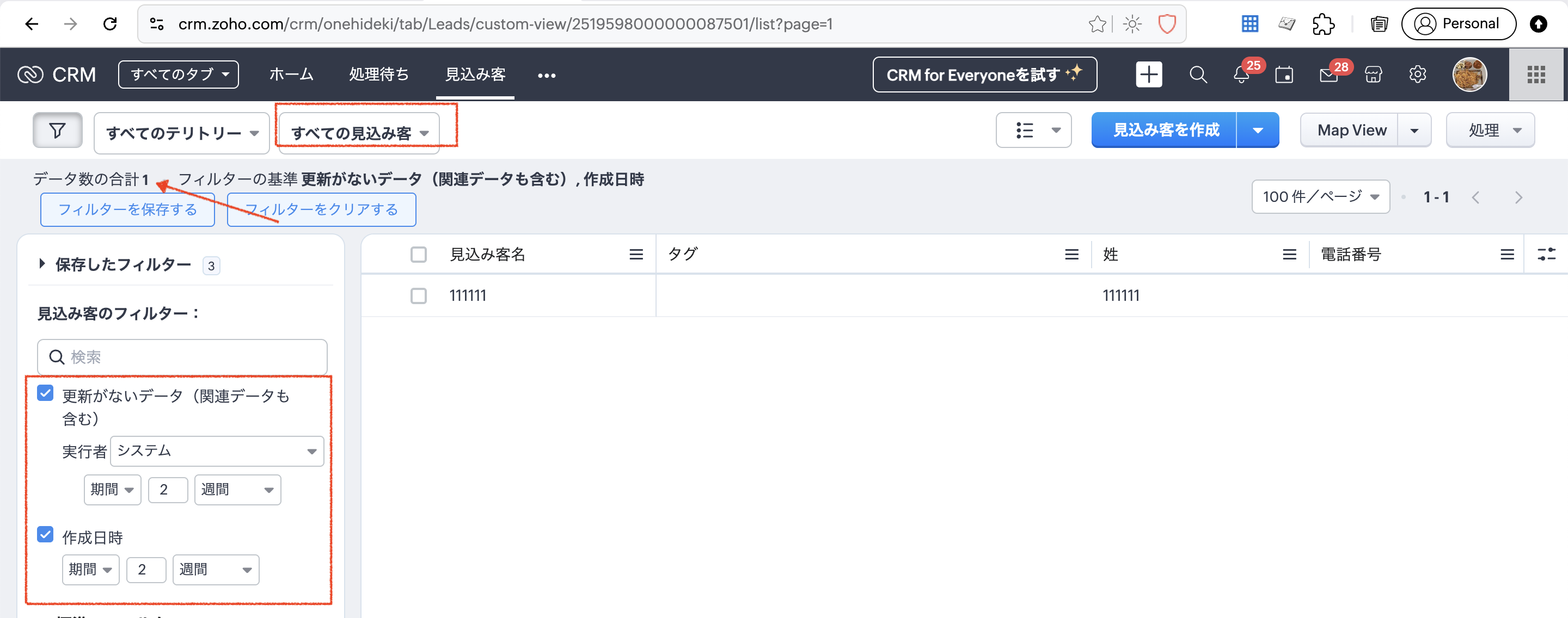Open the notifications bell icon
1568x618 pixels.
click(1241, 75)
